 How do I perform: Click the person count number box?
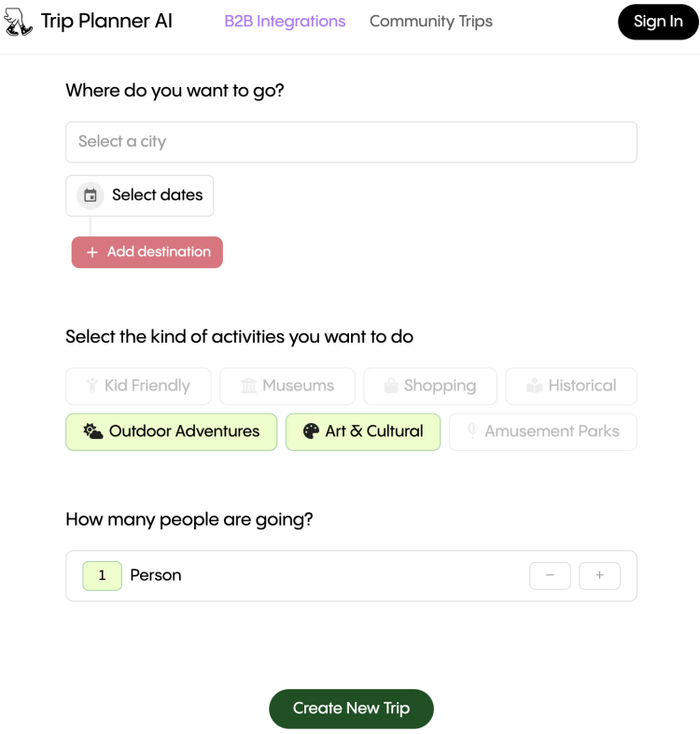point(102,575)
